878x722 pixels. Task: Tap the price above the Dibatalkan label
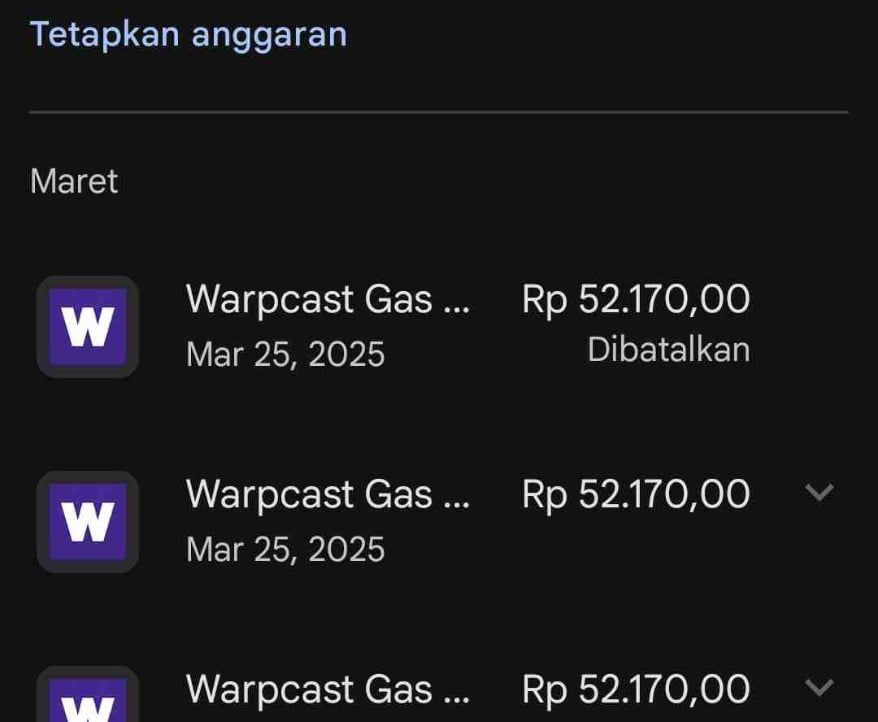pyautogui.click(x=635, y=300)
